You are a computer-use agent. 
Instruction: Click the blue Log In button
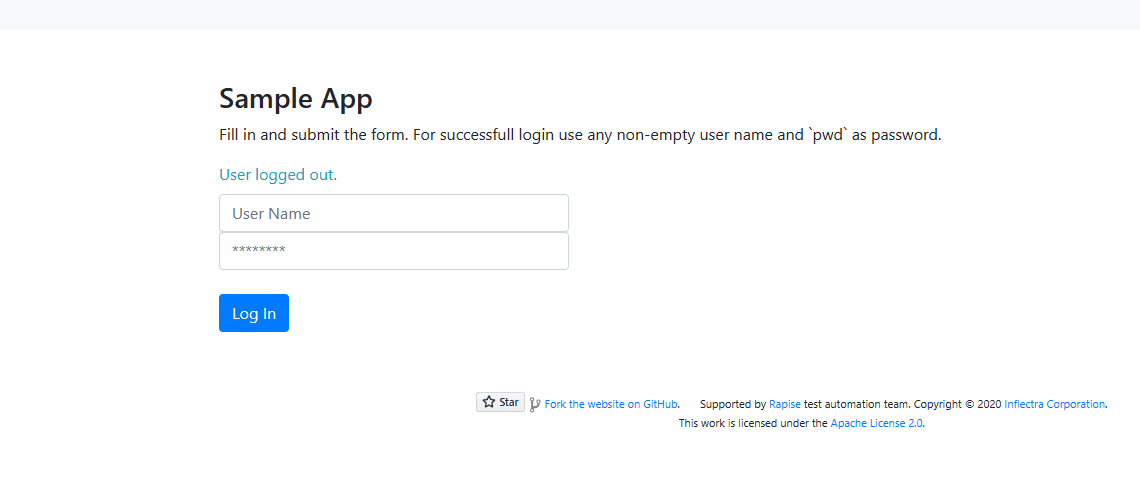click(254, 313)
